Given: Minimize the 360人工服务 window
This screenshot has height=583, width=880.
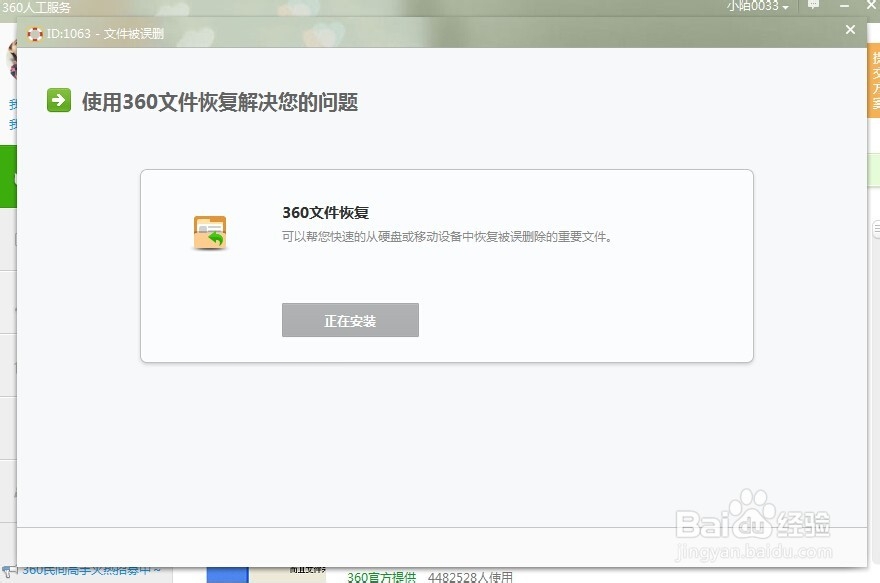Looking at the screenshot, I should pos(844,6).
